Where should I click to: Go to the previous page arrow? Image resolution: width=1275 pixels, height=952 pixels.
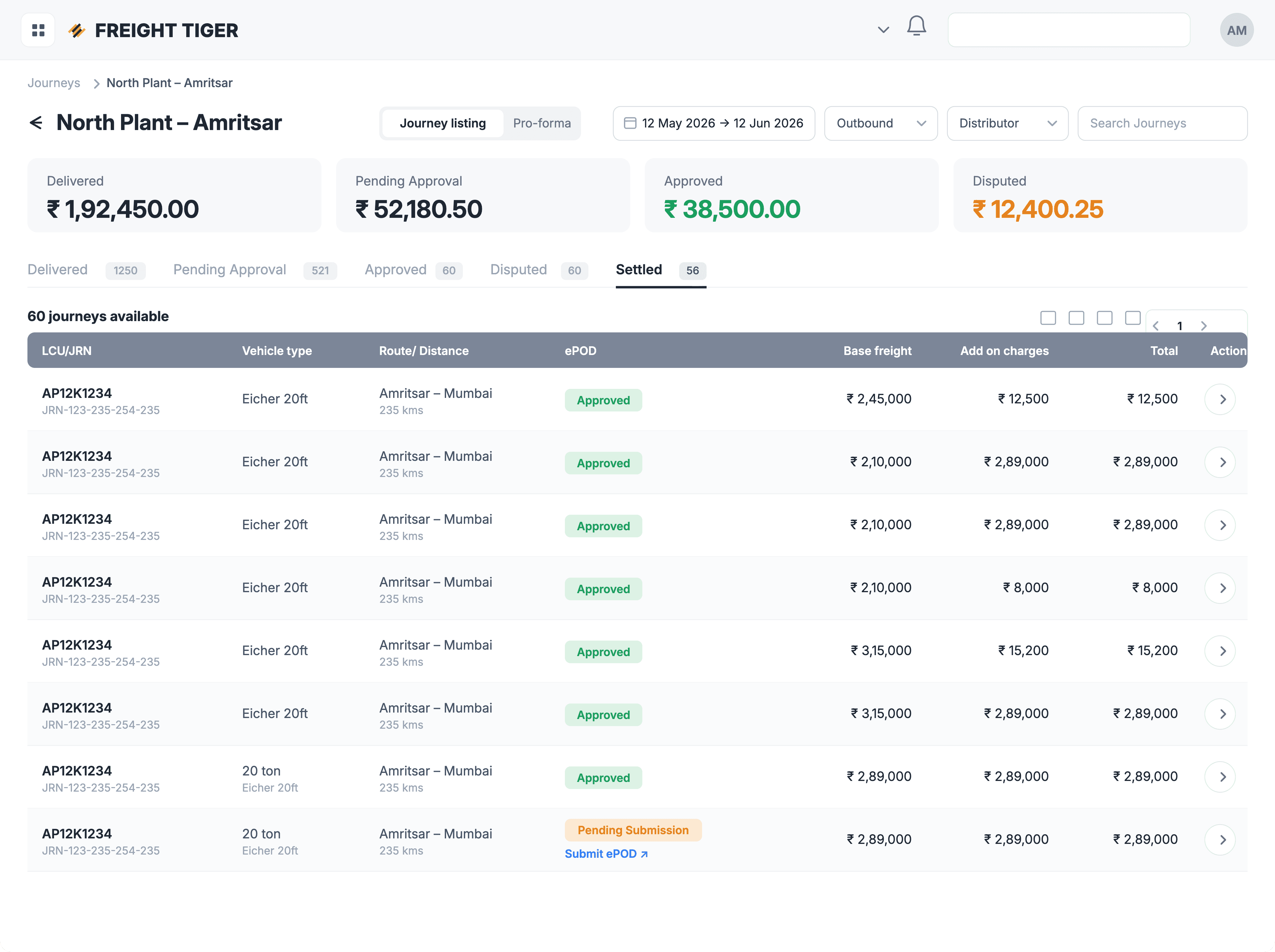1156,326
